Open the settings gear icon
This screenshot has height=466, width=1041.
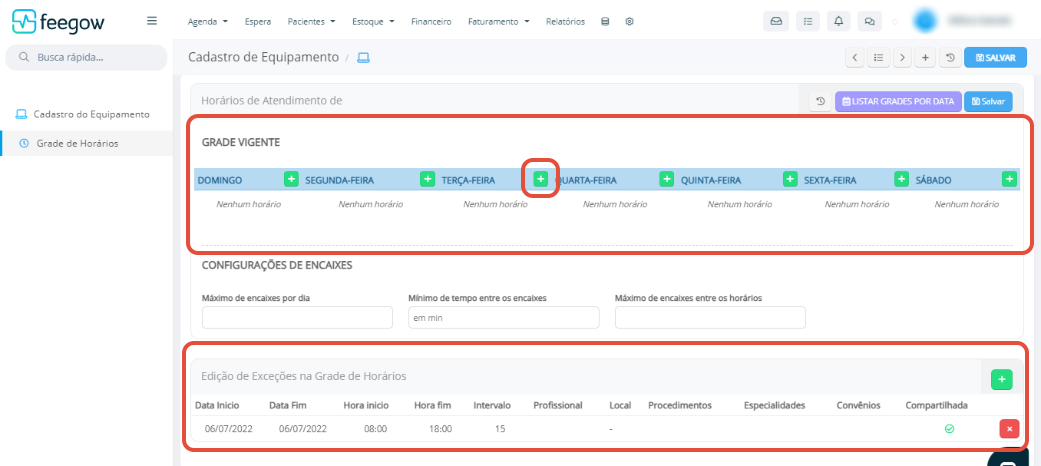pos(629,21)
